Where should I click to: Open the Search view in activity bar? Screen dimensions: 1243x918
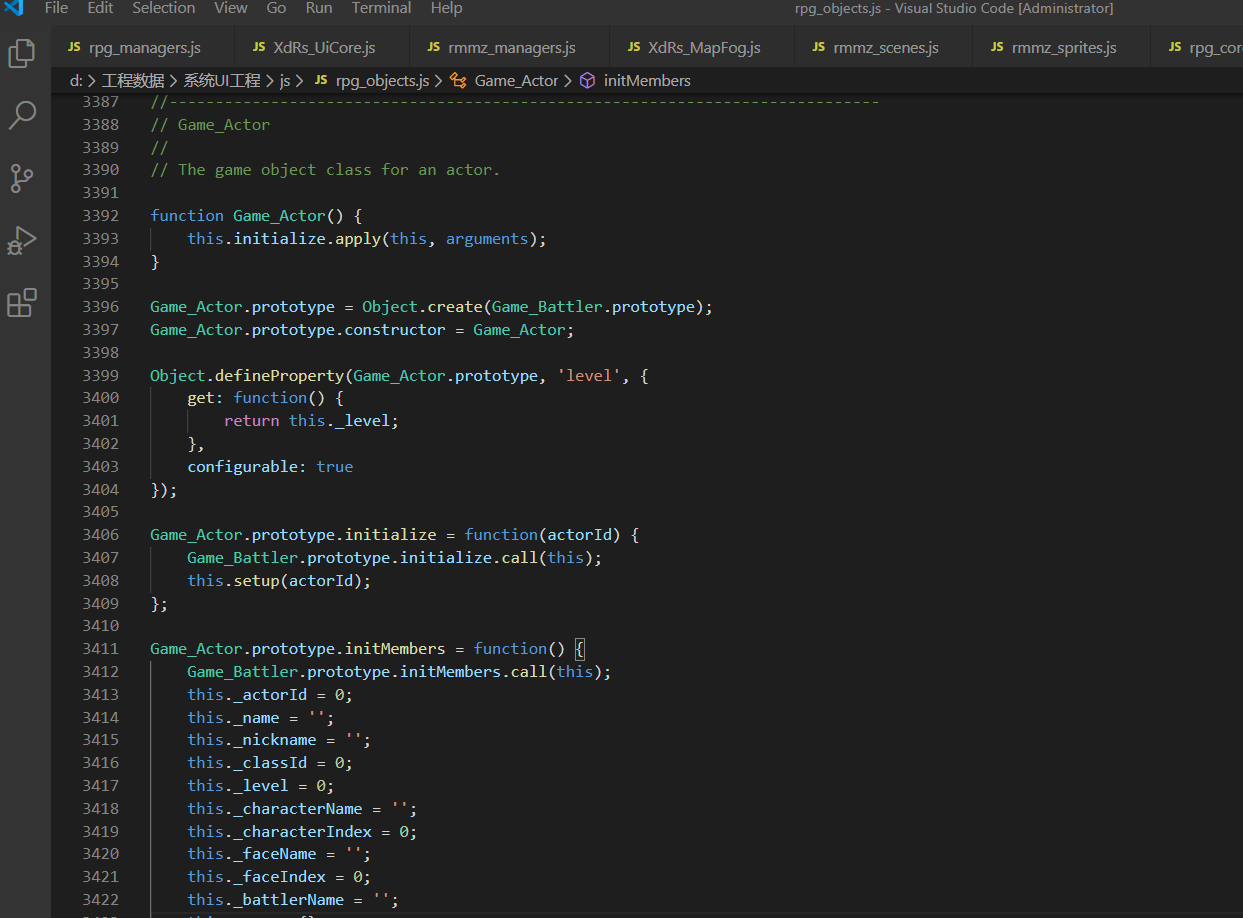coord(22,116)
